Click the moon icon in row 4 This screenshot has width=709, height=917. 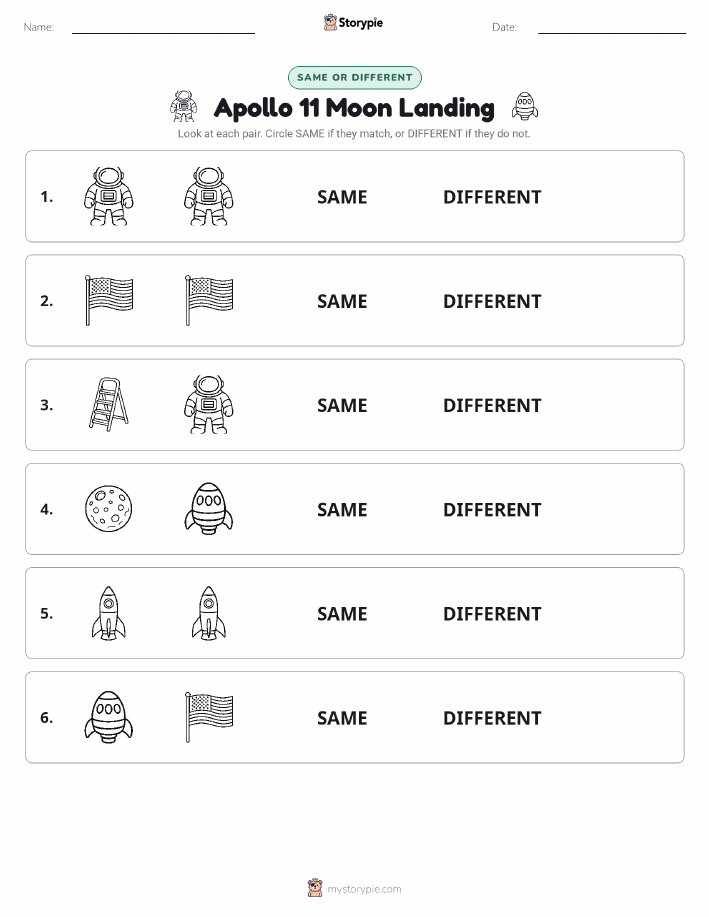[109, 508]
